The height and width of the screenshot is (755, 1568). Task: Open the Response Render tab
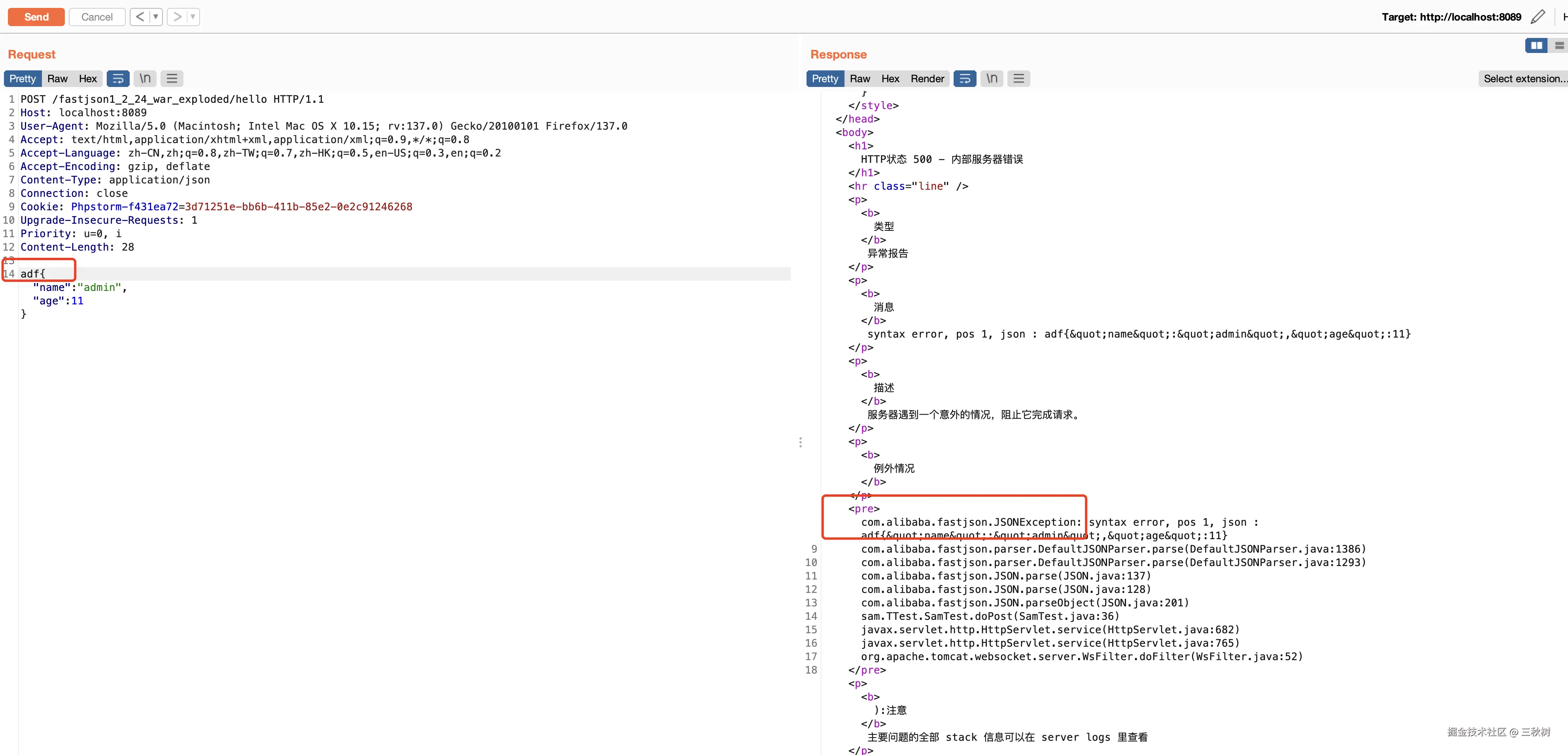927,79
